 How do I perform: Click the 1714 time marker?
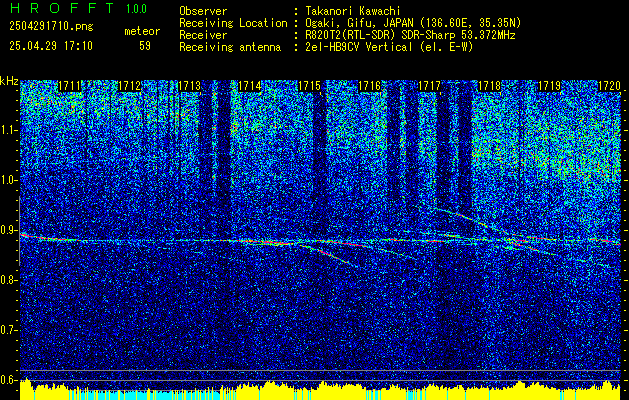tap(250, 86)
